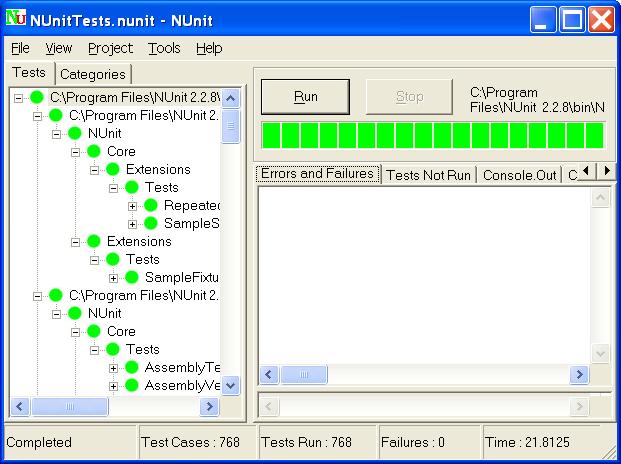The width and height of the screenshot is (621, 464).
Task: Click green circle next to first Core node
Action: pos(94,151)
